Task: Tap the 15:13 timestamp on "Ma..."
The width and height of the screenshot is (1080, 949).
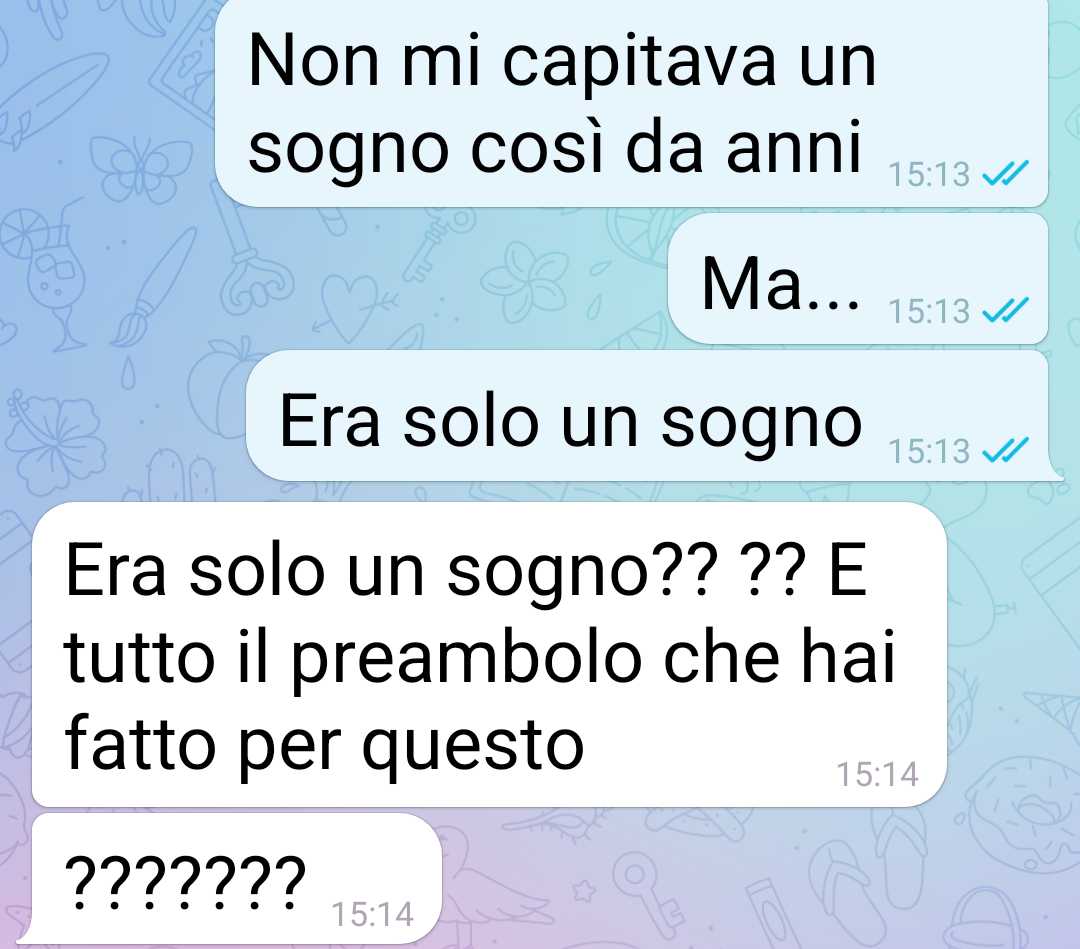Action: [x=929, y=311]
